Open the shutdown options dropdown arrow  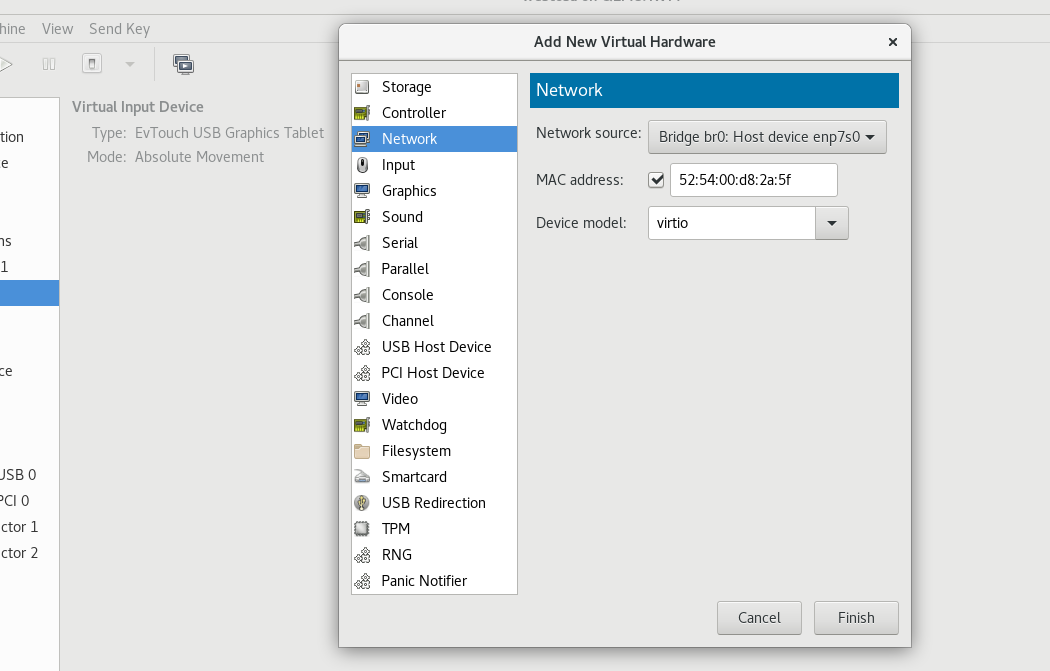129,64
